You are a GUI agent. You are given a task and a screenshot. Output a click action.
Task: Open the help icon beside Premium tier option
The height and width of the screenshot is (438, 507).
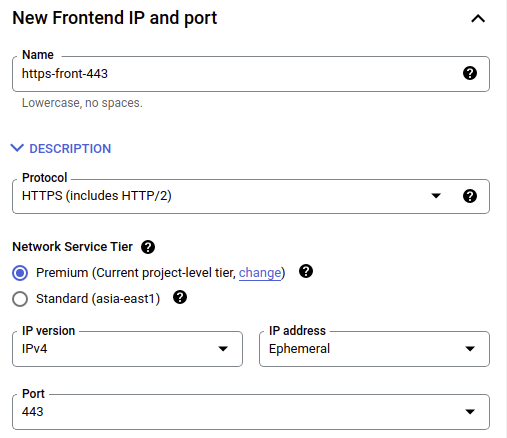tap(306, 271)
